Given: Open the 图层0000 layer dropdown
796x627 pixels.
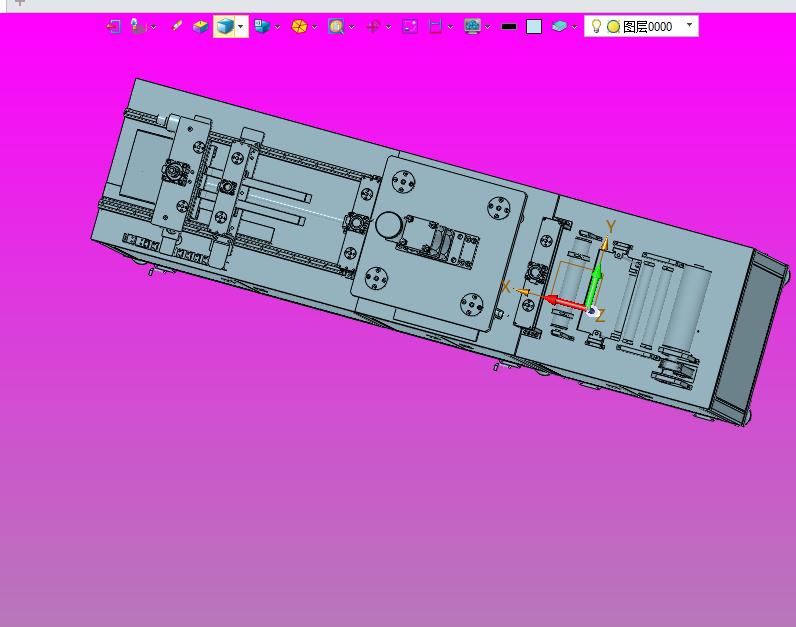Looking at the screenshot, I should 689,24.
